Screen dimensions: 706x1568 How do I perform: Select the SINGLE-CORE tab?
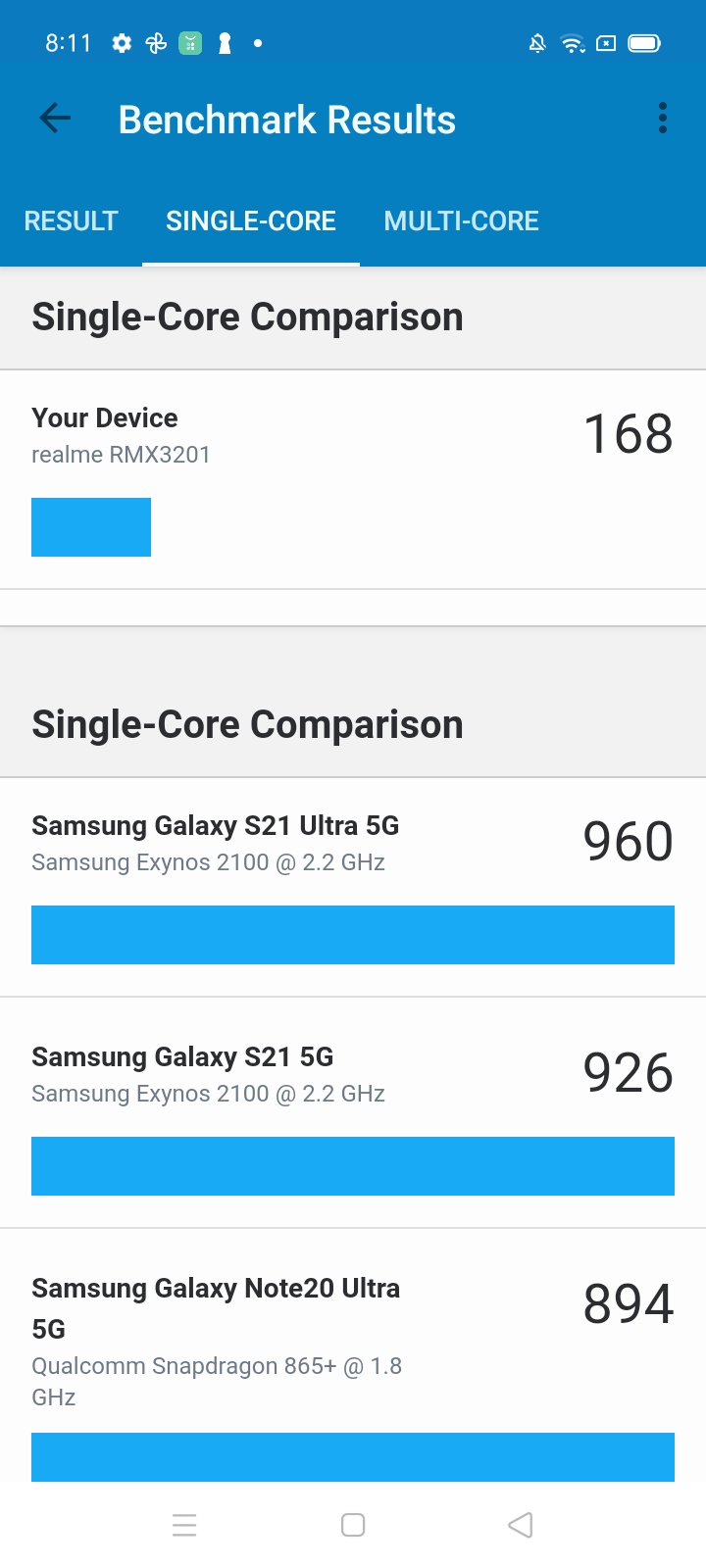251,220
